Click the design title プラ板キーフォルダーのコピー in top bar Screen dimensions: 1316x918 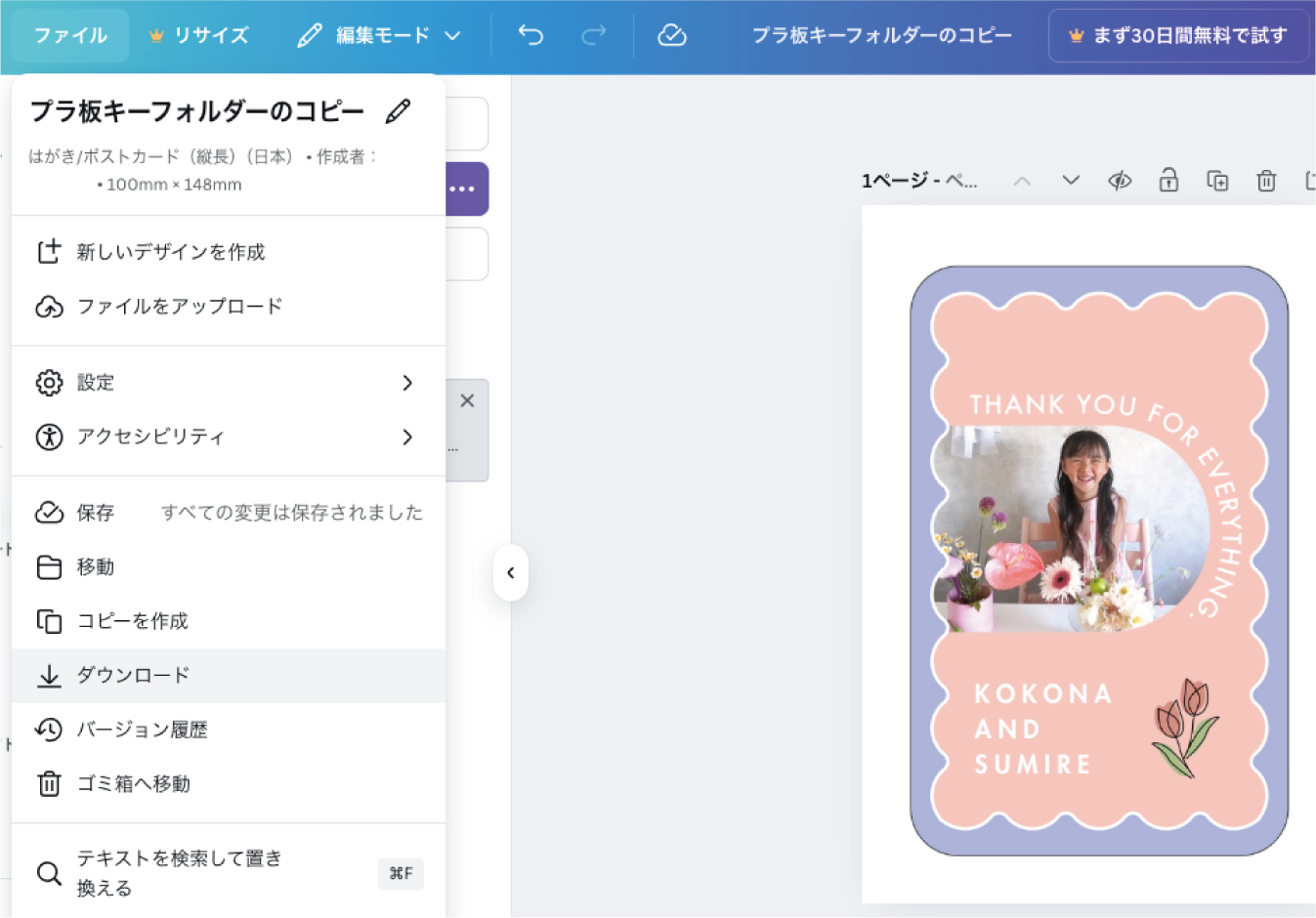tap(881, 35)
